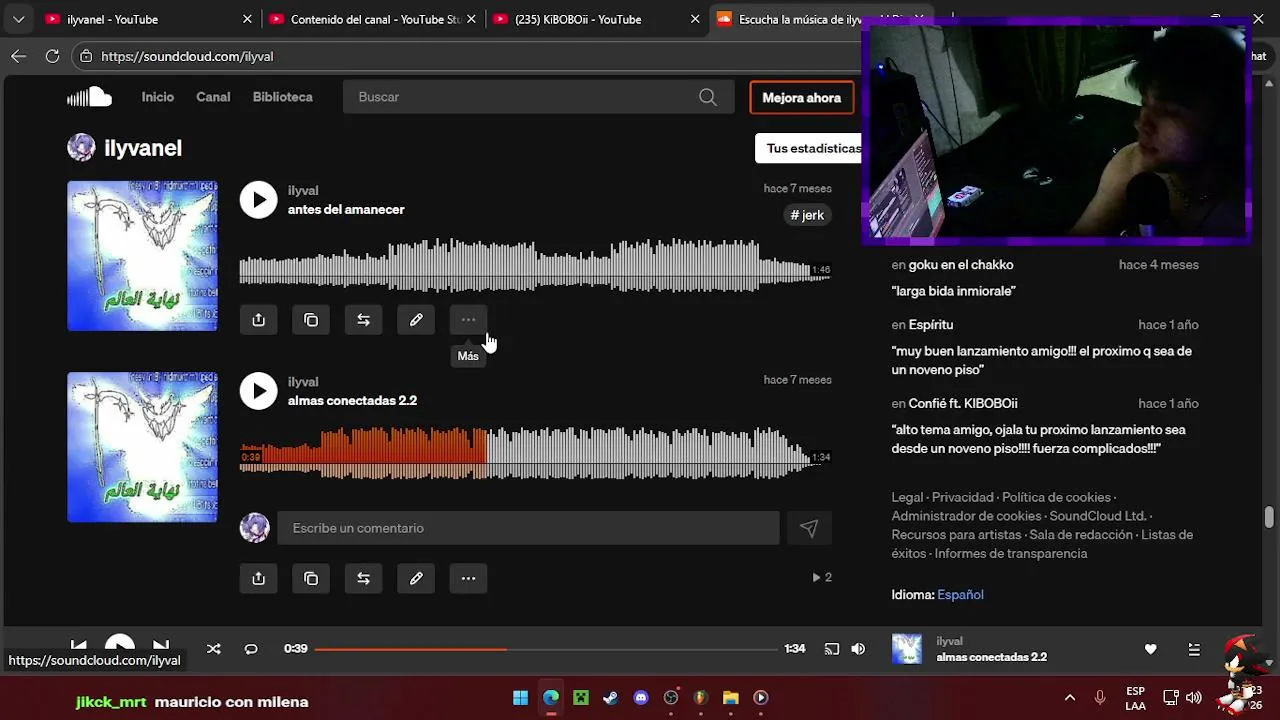Open Tus estadísticas button
This screenshot has height=720, width=1280.
click(809, 148)
